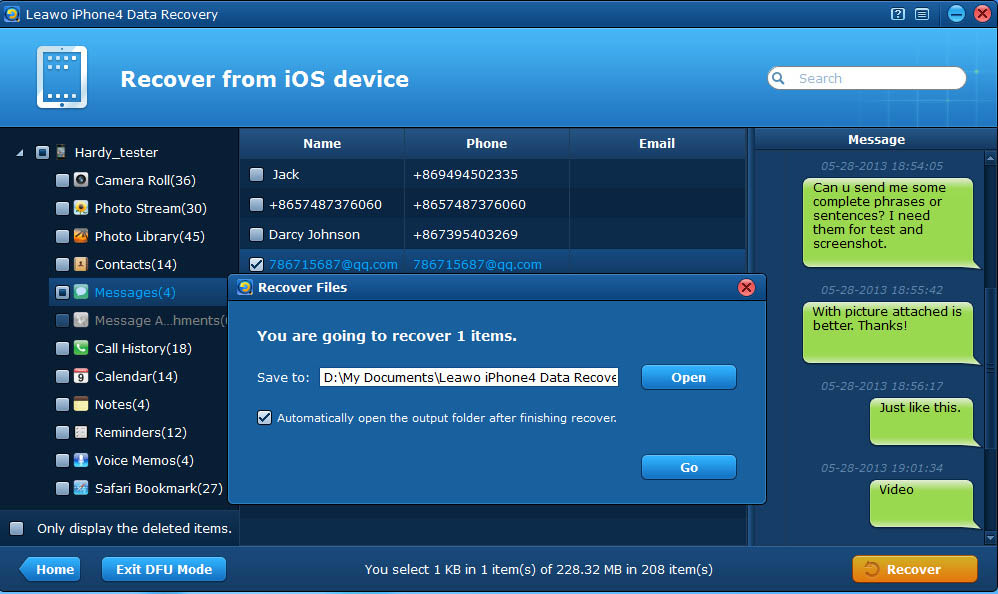The image size is (998, 594).
Task: Select the Photo Stream sunflower icon
Action: click(x=81, y=208)
